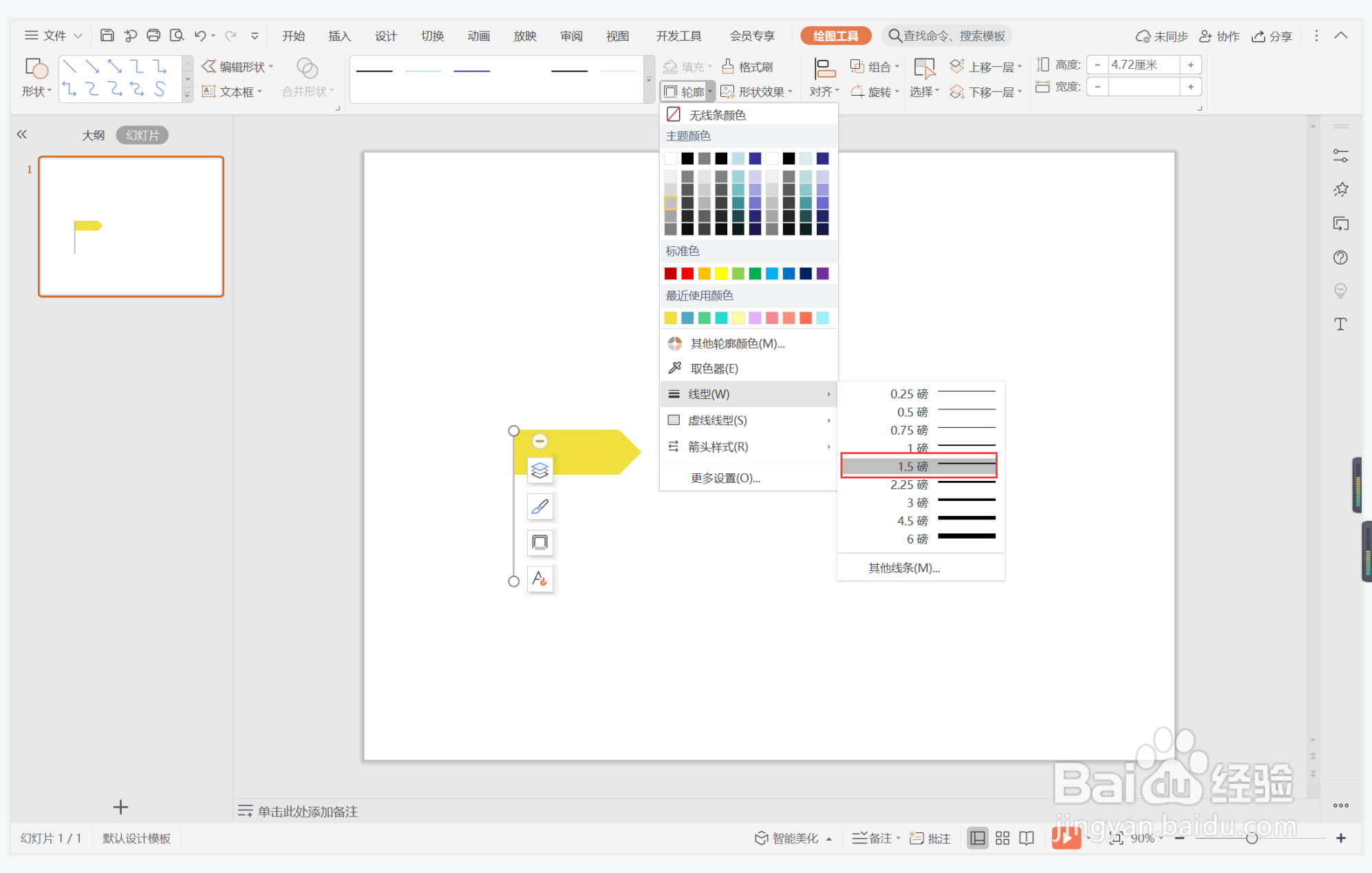This screenshot has width=1372, height=873.
Task: Click 其他线条(M)... for more lines
Action: (x=903, y=568)
